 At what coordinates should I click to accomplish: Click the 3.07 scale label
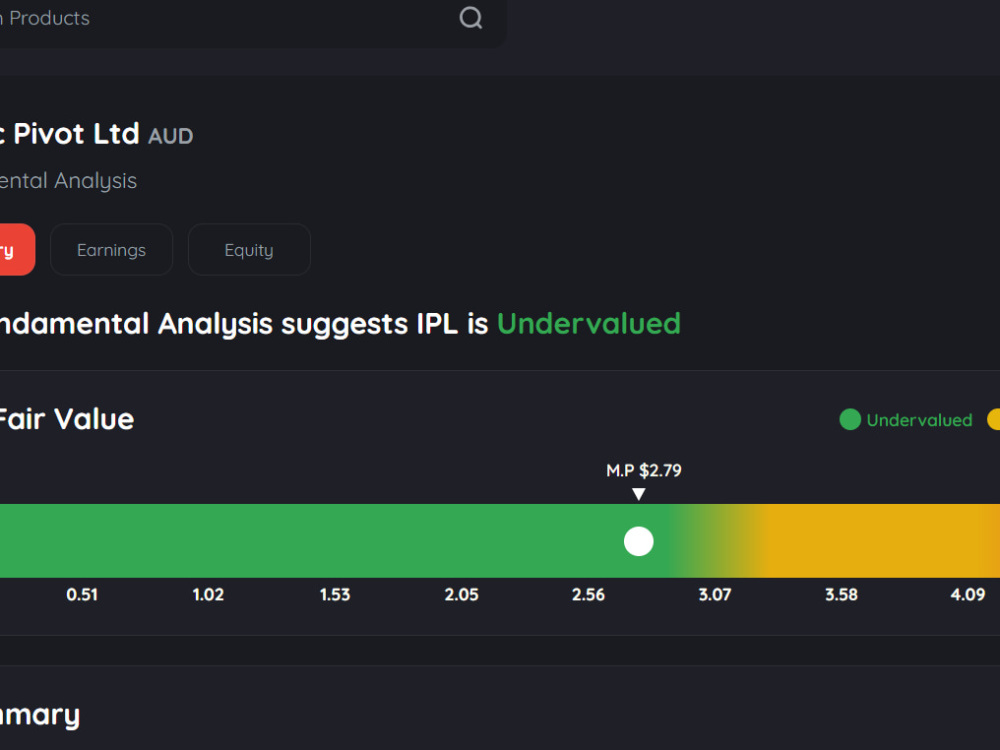point(714,595)
